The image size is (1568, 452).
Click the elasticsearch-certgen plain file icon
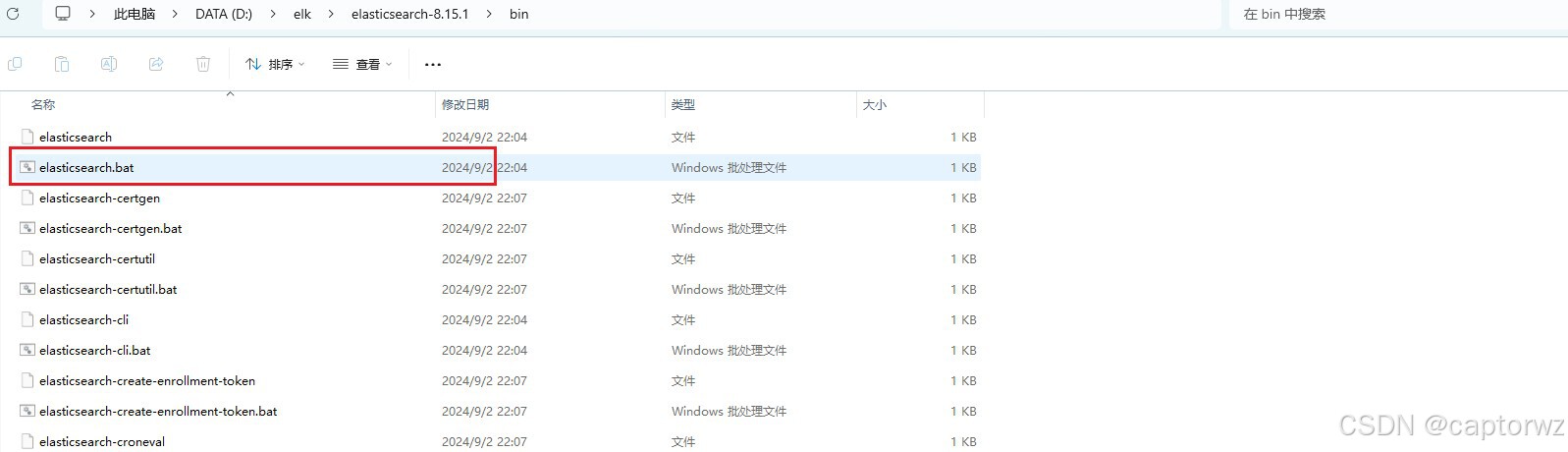coord(27,198)
